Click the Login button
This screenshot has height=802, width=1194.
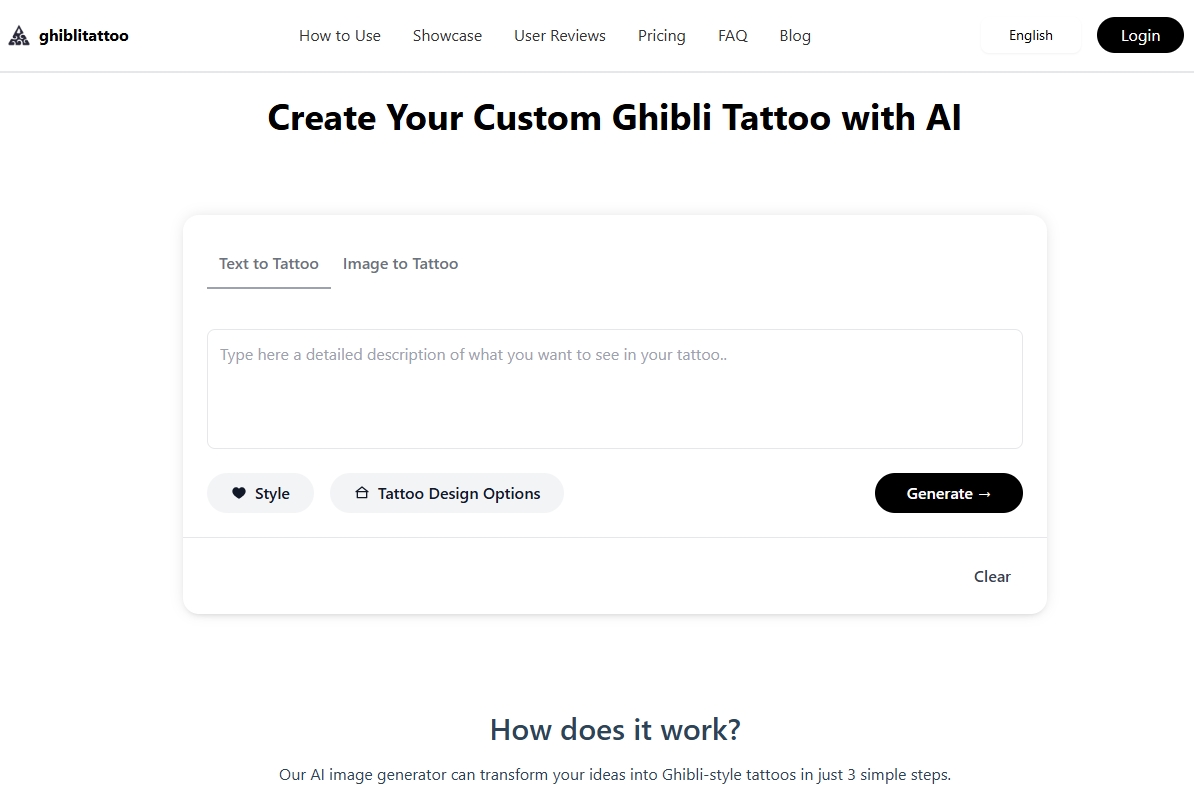tap(1140, 36)
